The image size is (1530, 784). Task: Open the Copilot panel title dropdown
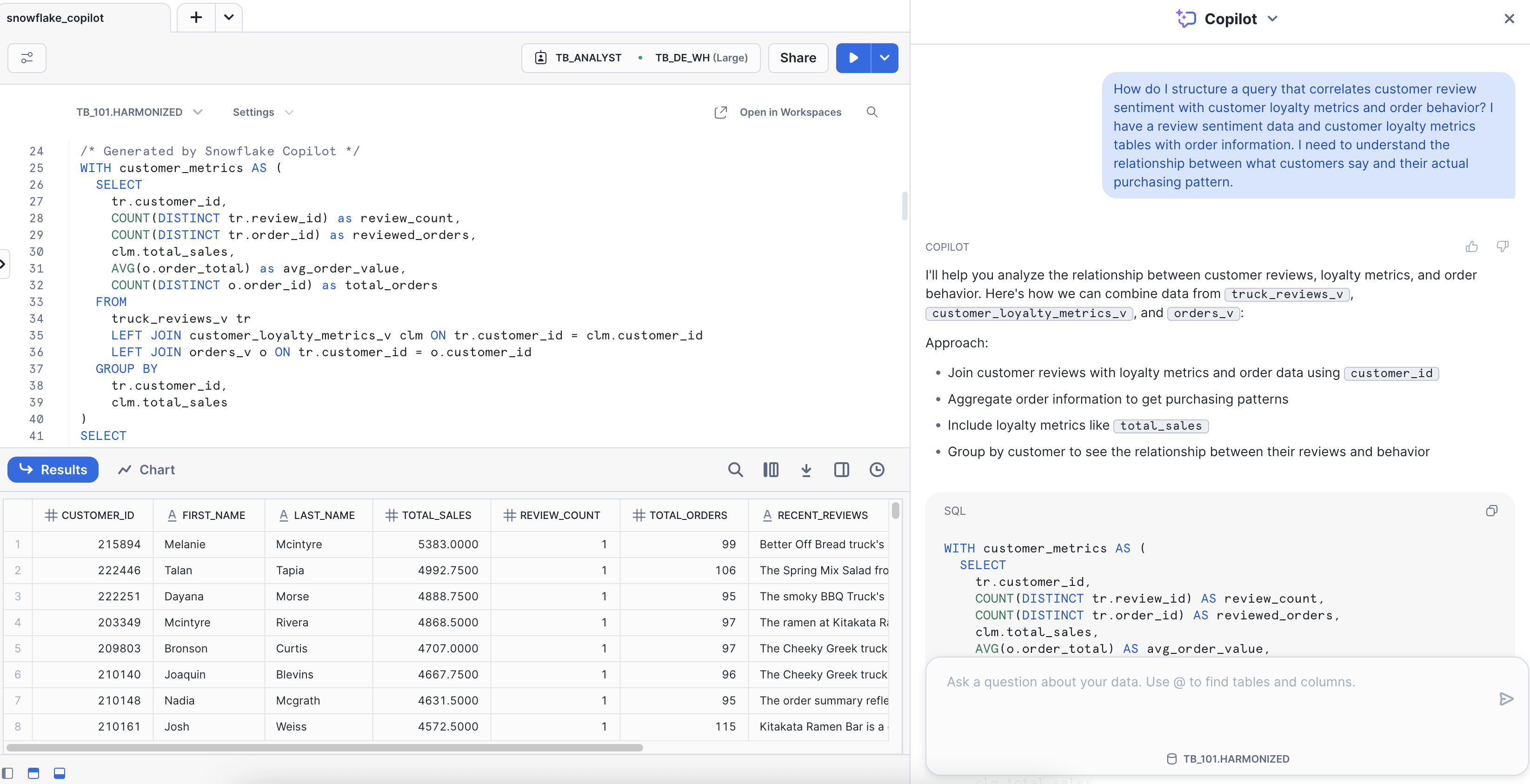pos(1272,19)
